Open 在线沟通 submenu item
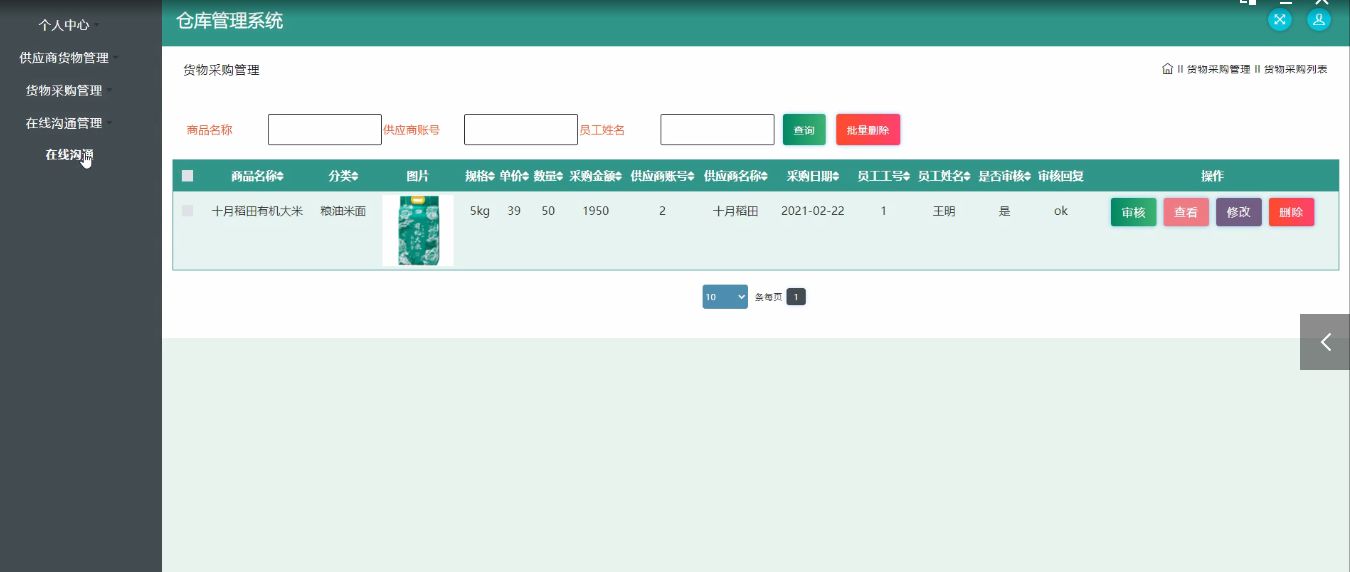The height and width of the screenshot is (572, 1350). click(69, 155)
